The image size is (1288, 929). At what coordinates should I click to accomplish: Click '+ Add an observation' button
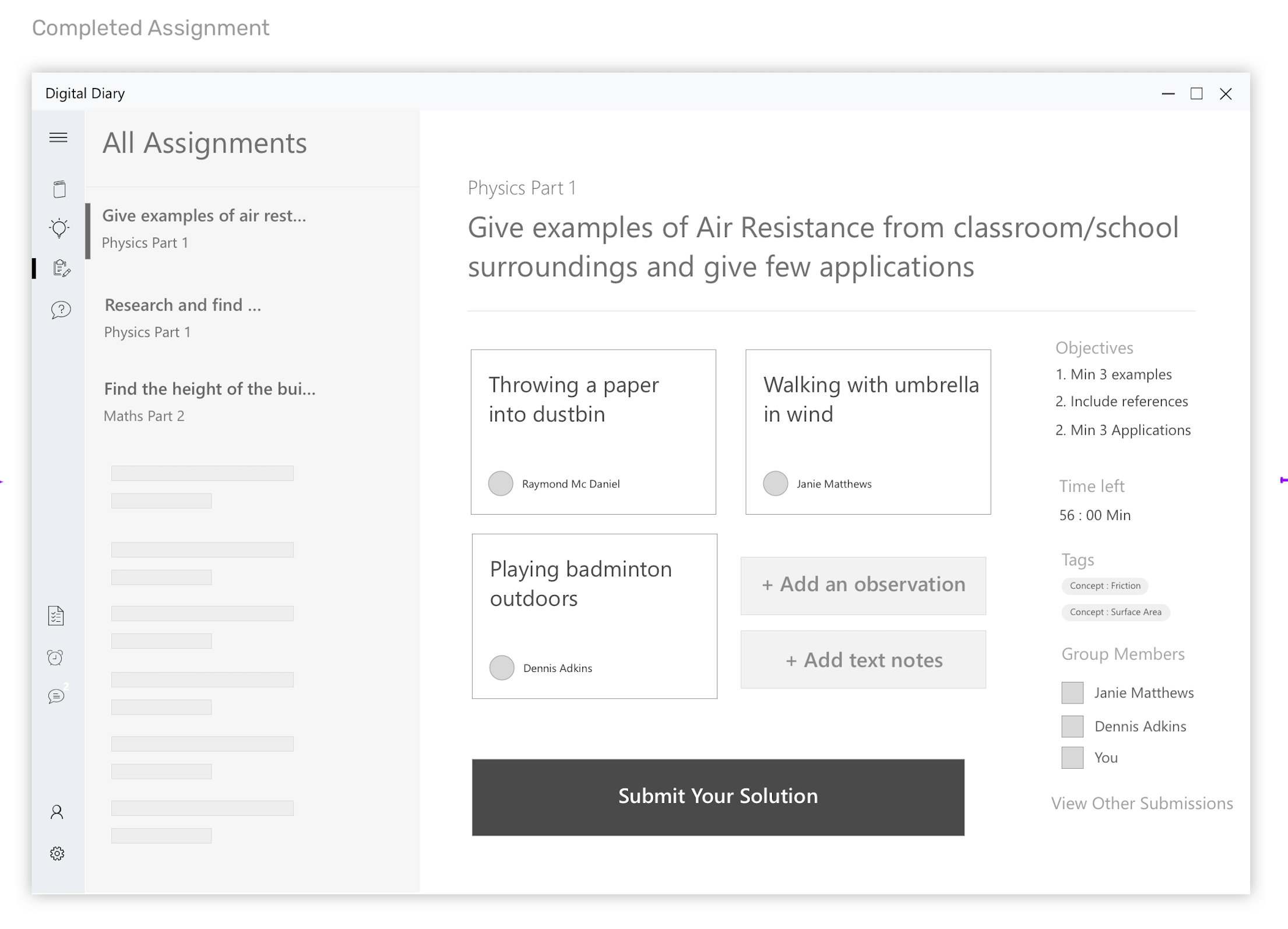[x=863, y=585]
